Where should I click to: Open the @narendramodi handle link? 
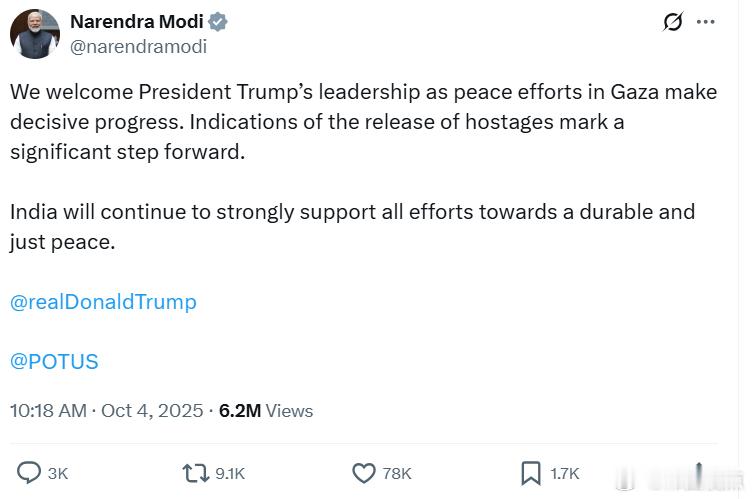[x=138, y=46]
